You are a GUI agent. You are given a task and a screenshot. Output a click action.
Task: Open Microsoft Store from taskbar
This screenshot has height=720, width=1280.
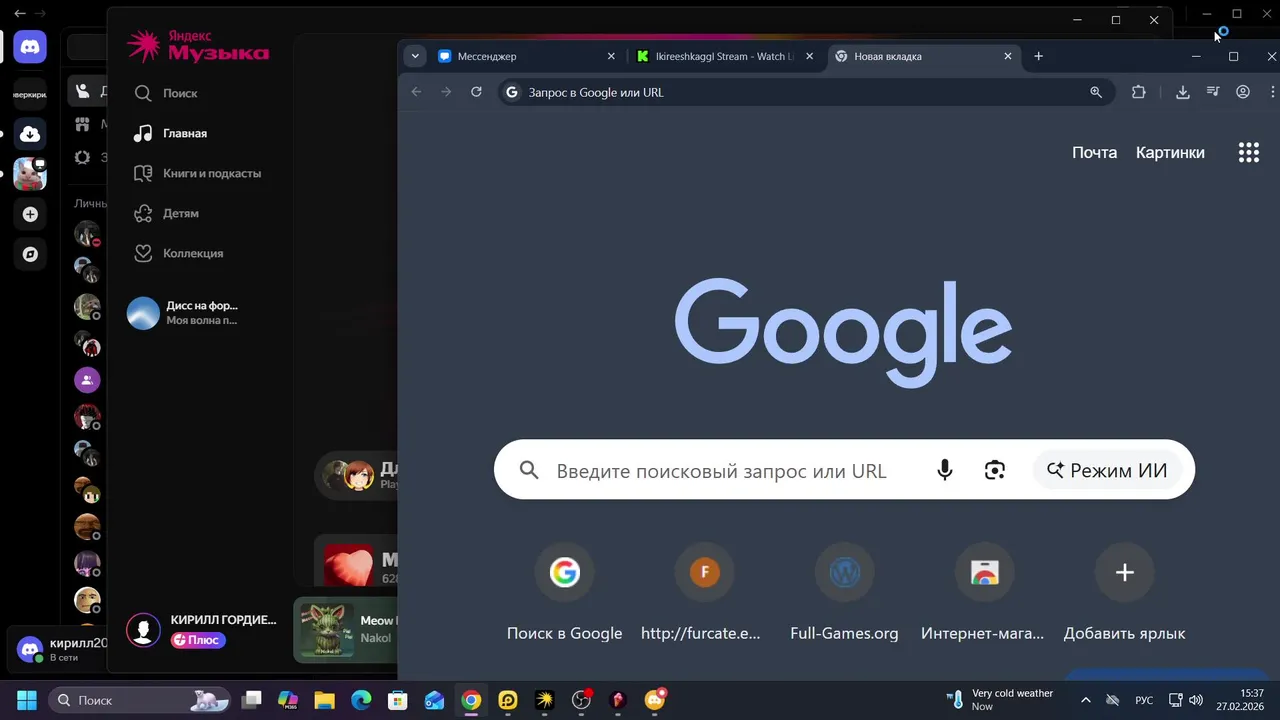(x=398, y=700)
